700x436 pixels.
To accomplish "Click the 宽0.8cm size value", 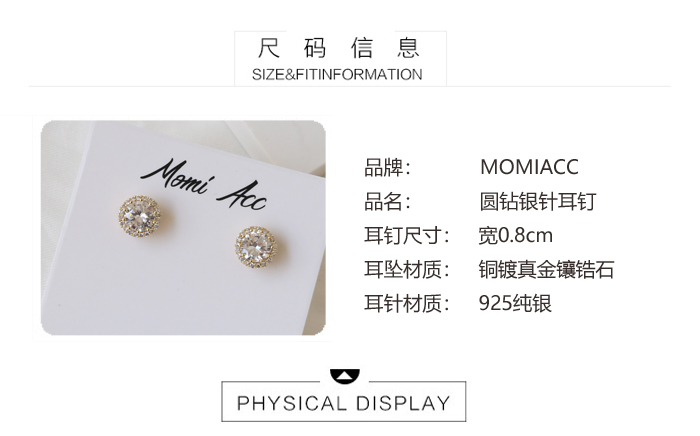I will pos(516,236).
